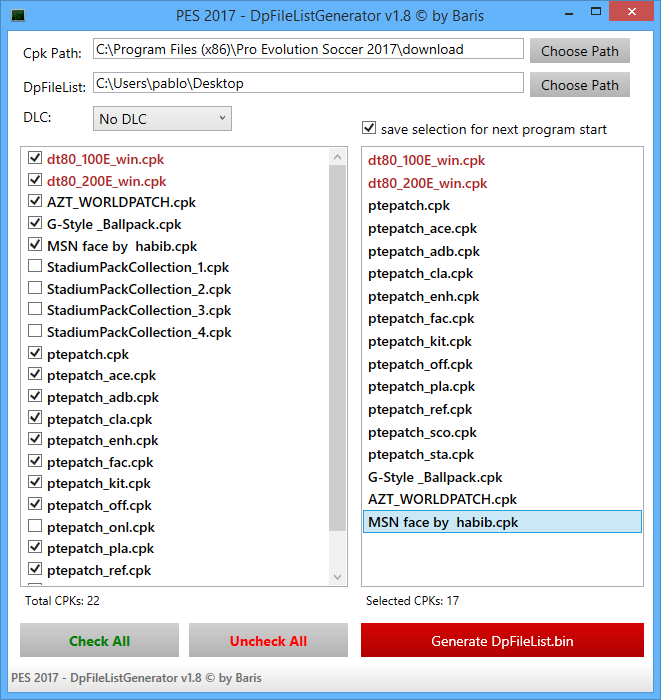Select highlighted MSN face by habib.cpk row
The image size is (661, 700).
[503, 522]
